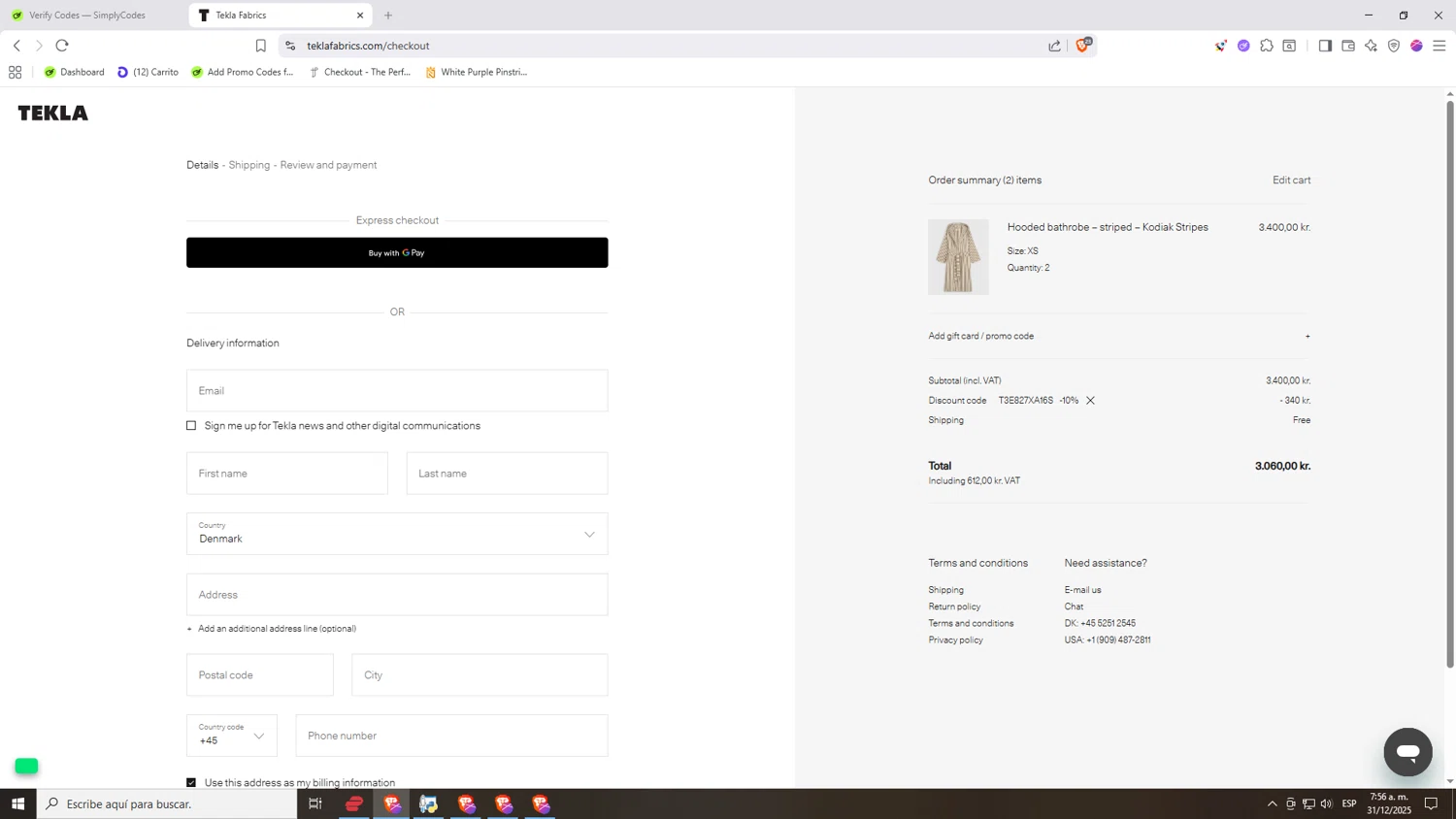Open Leo AI sparkle icon

[x=1371, y=46]
